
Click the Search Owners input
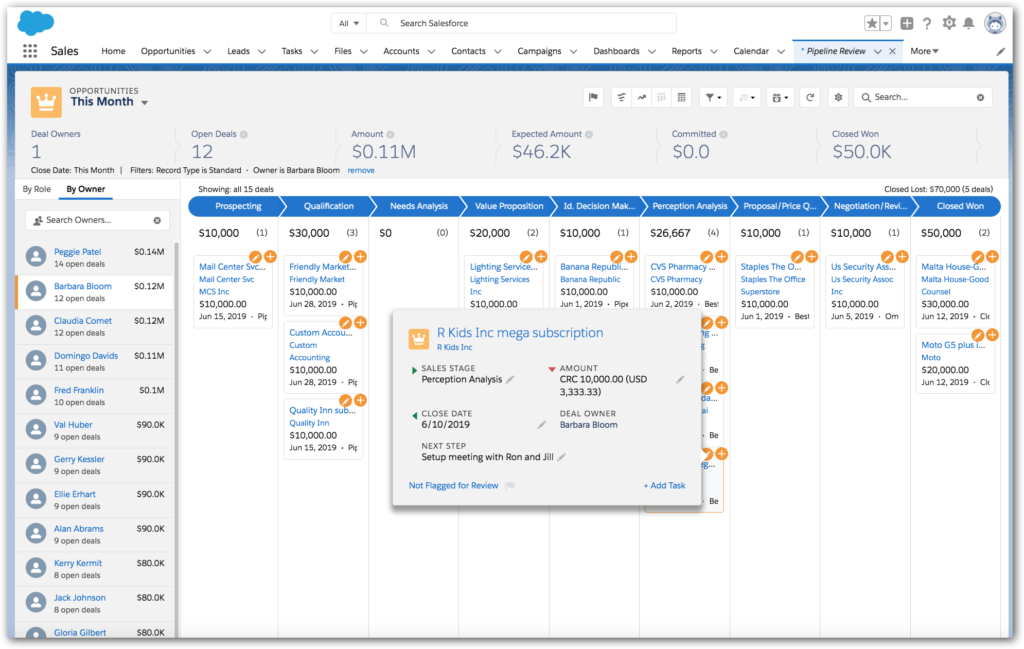point(97,221)
